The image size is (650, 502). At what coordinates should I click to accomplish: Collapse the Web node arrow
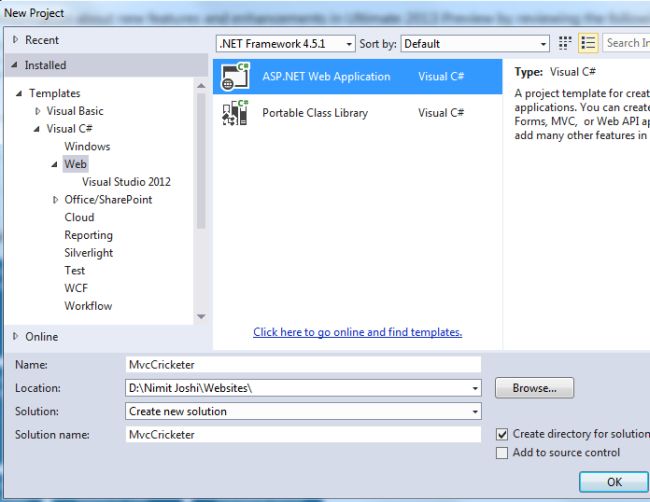[x=54, y=164]
